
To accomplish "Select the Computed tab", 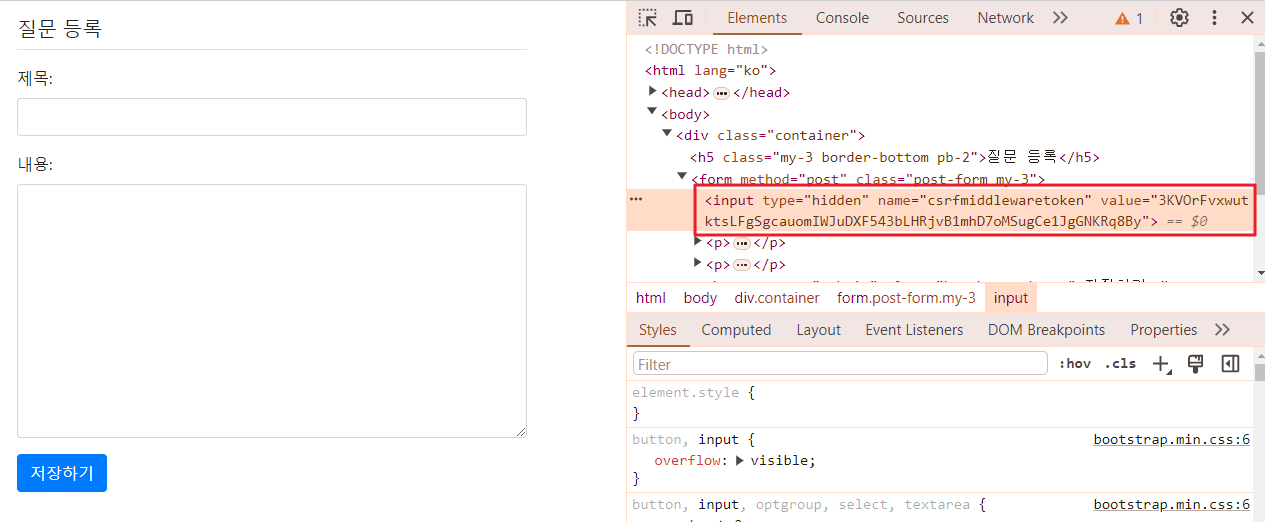I will click(x=736, y=330).
